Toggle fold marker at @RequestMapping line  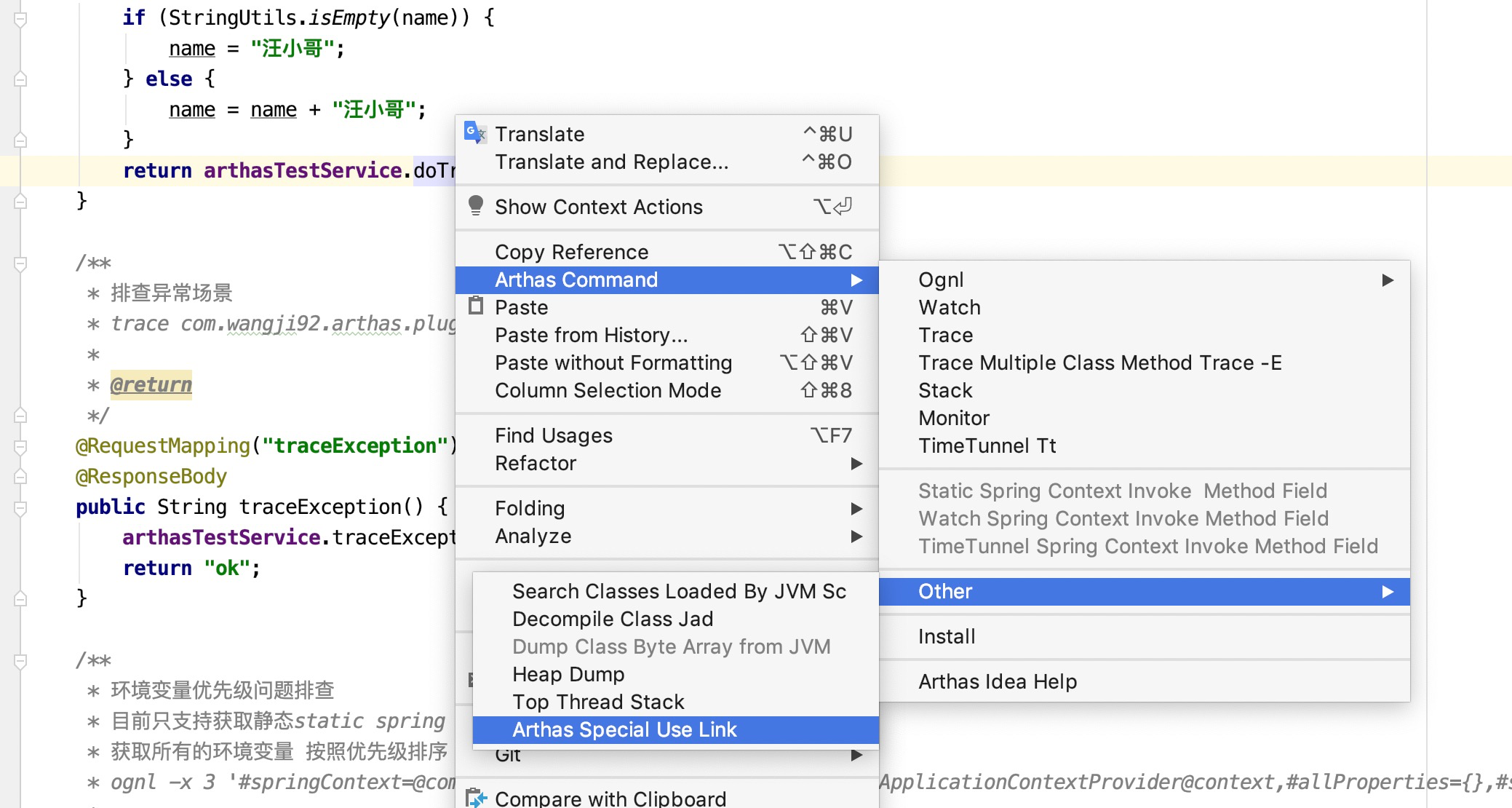[20, 446]
